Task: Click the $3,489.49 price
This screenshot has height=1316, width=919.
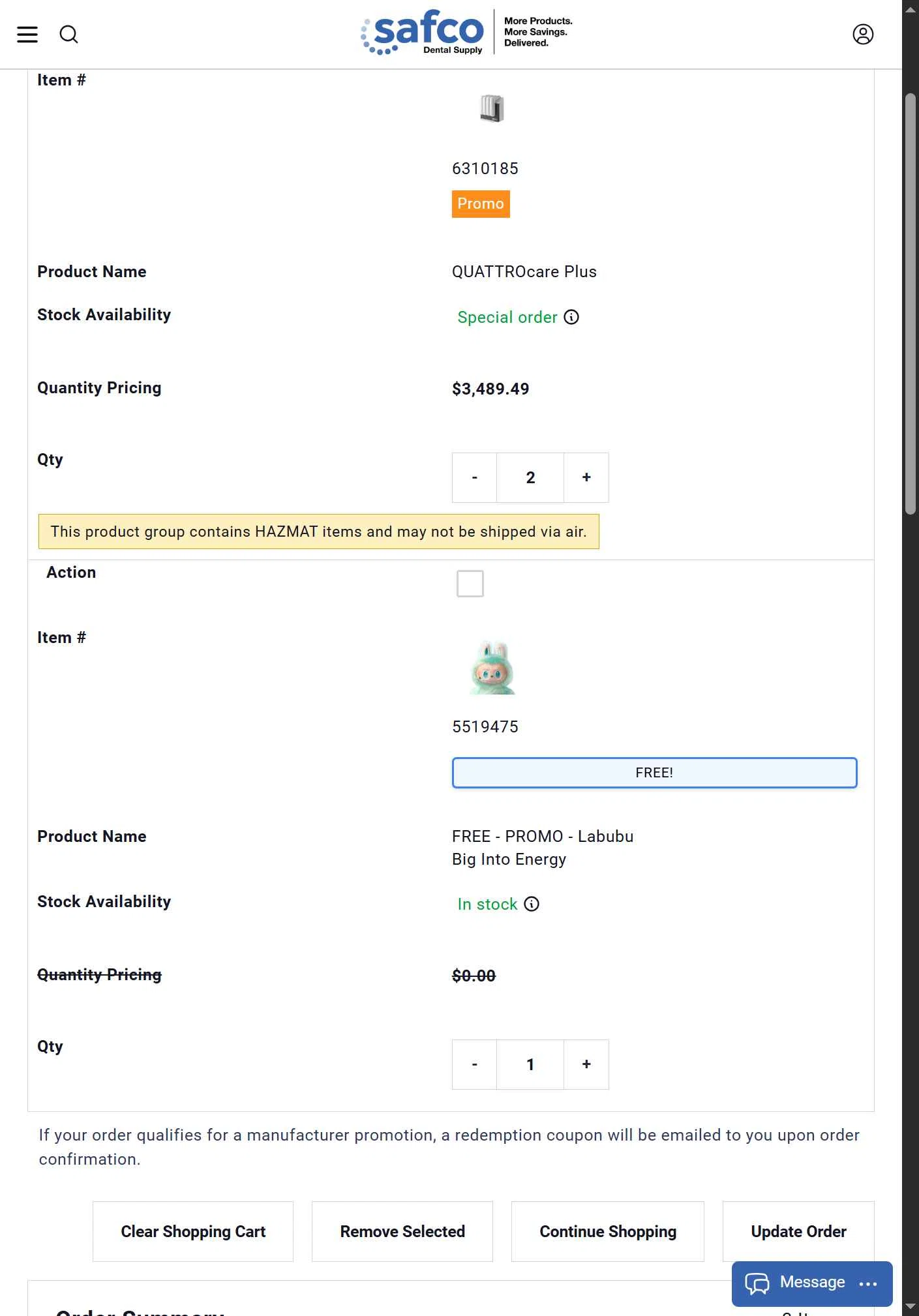Action: (490, 389)
